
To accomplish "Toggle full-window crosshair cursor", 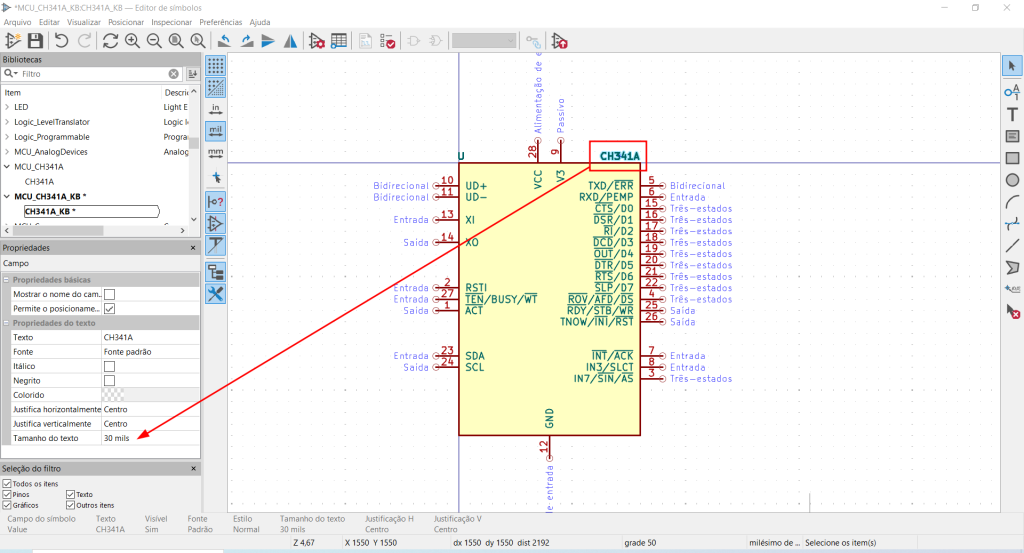I will pyautogui.click(x=216, y=178).
